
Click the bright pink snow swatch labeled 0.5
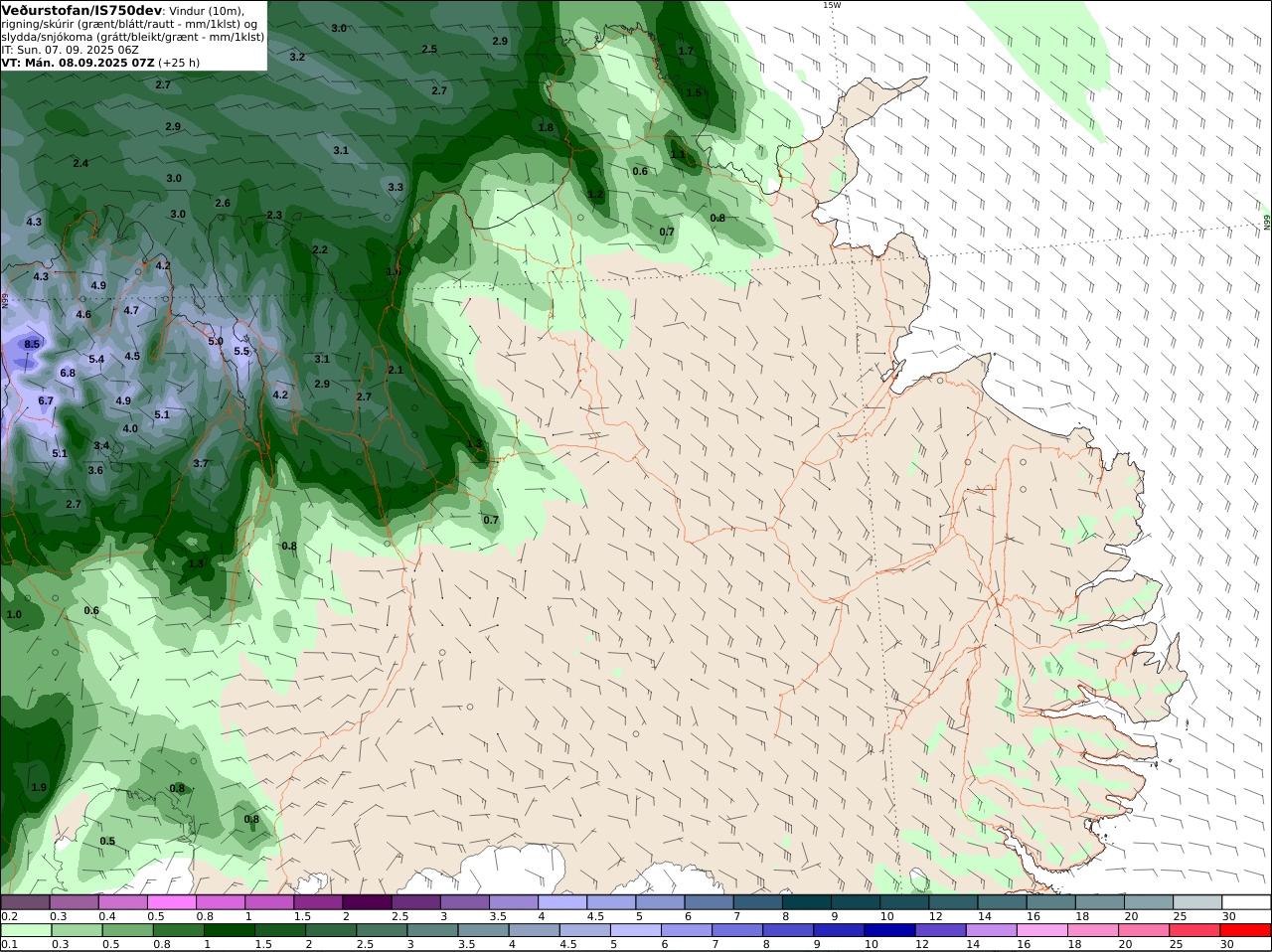(x=171, y=902)
